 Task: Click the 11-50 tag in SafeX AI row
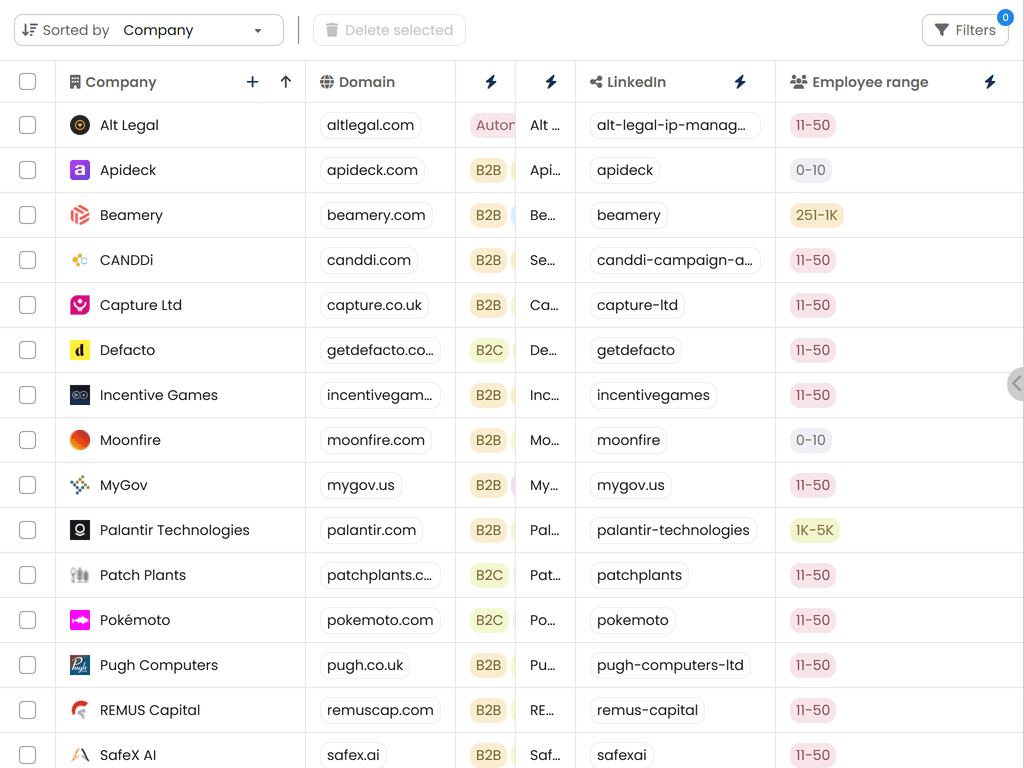point(812,755)
